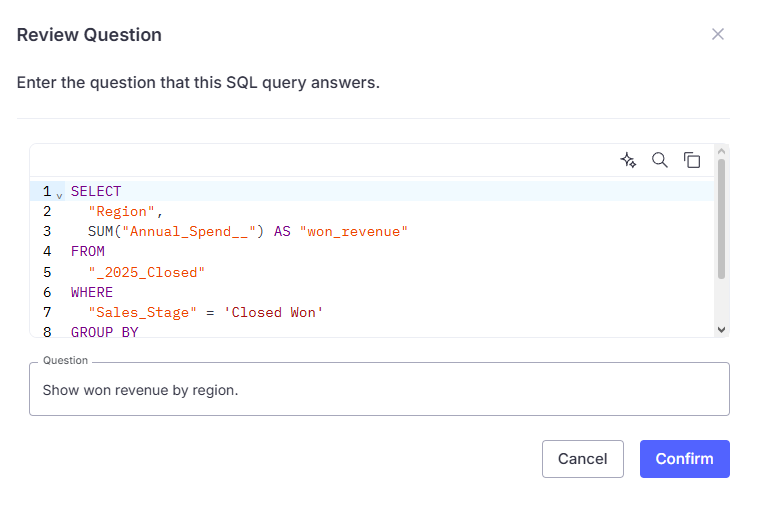Cancel the review question dialog
The height and width of the screenshot is (506, 758).
pyautogui.click(x=583, y=459)
